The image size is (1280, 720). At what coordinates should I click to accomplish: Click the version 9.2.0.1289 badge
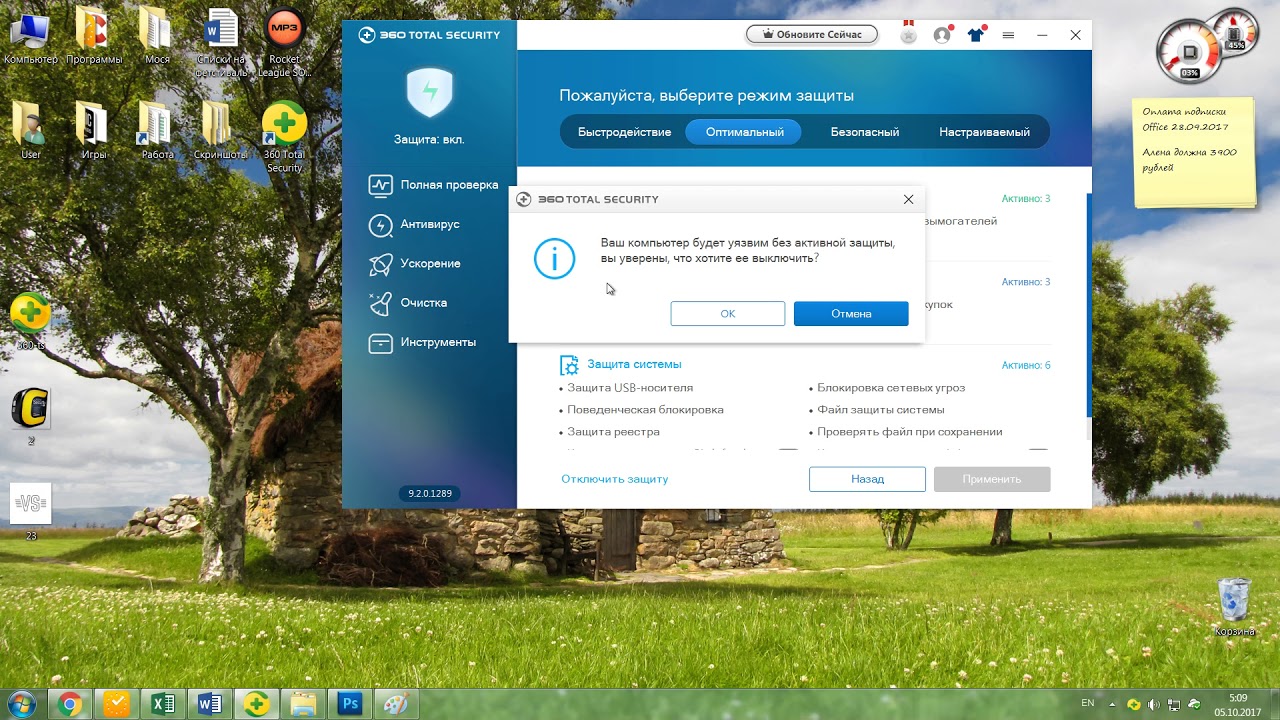(430, 493)
